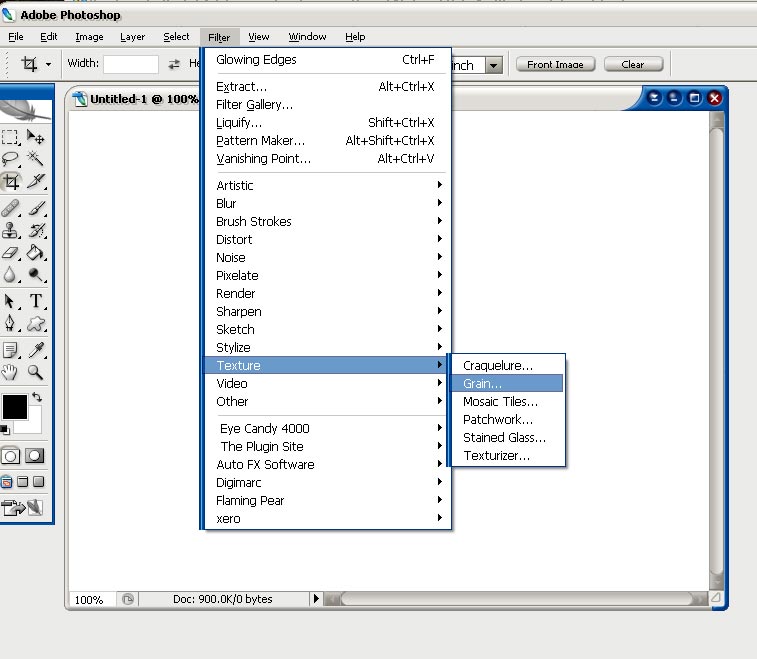Open the Filter Gallery menu item
757x659 pixels.
(x=255, y=104)
